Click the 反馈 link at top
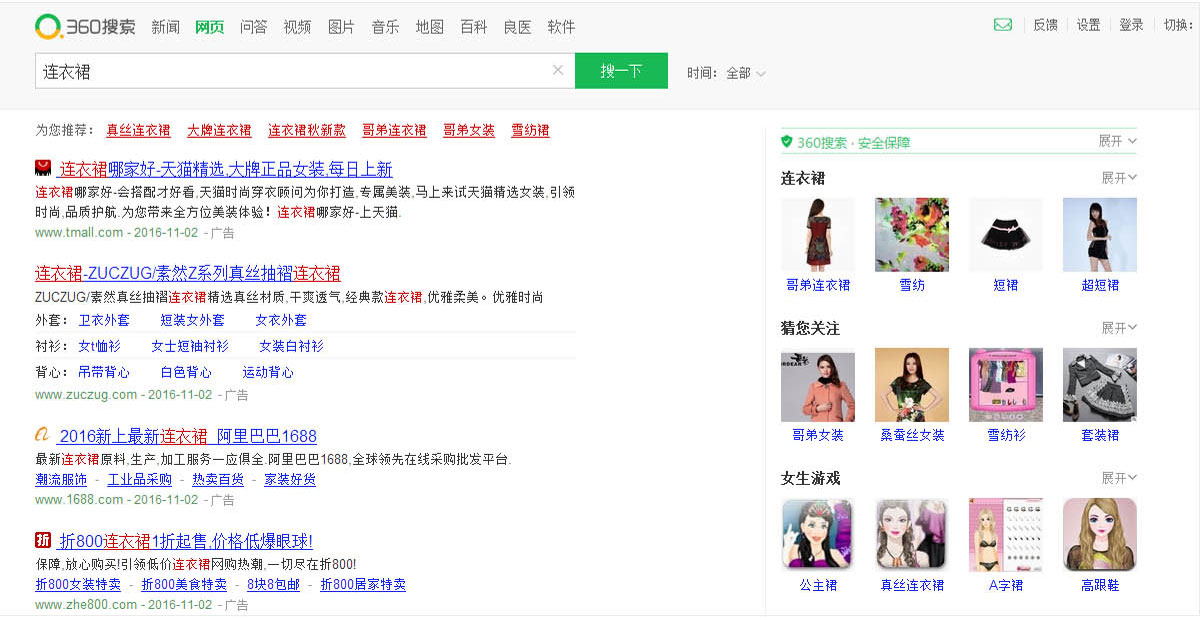The image size is (1200, 620). tap(1045, 25)
